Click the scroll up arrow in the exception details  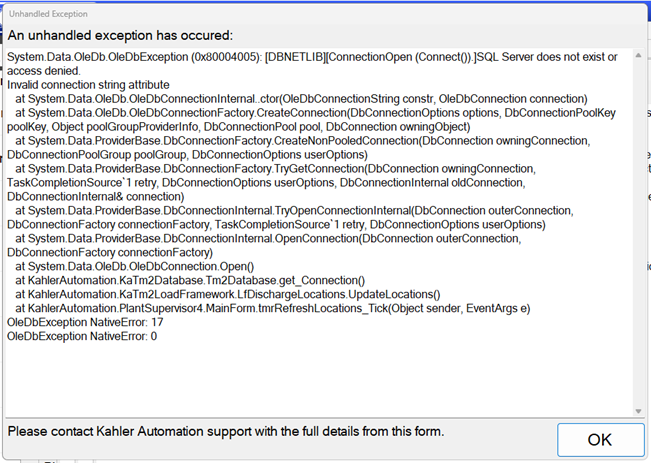pyautogui.click(x=637, y=55)
